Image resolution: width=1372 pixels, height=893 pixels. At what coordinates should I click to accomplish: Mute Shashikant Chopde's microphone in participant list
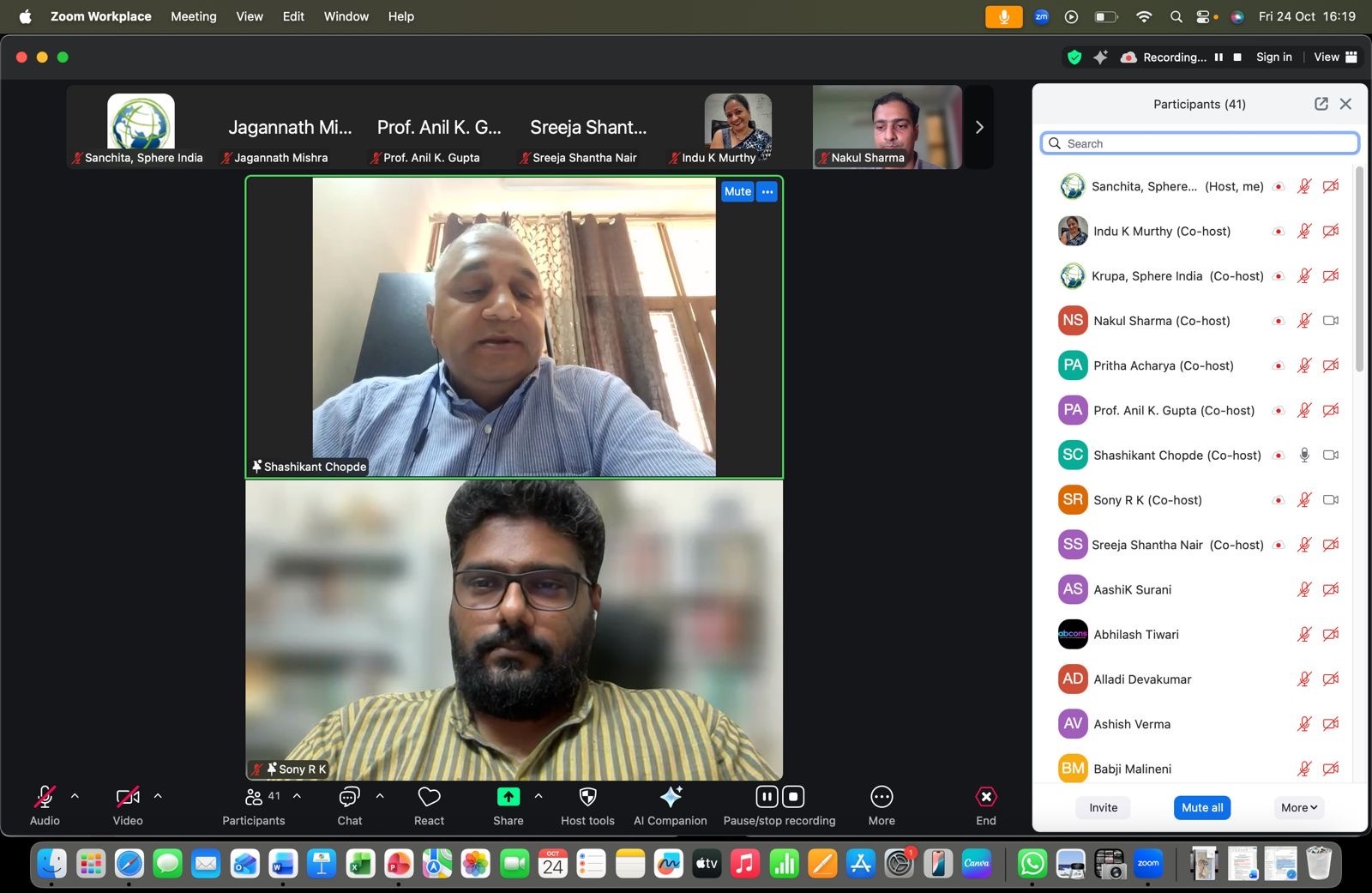(x=1304, y=455)
